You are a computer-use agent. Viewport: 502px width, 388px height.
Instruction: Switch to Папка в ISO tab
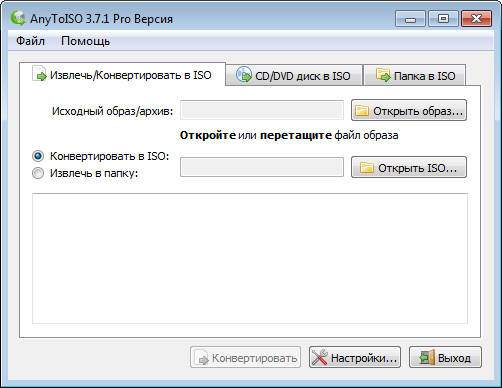(414, 75)
